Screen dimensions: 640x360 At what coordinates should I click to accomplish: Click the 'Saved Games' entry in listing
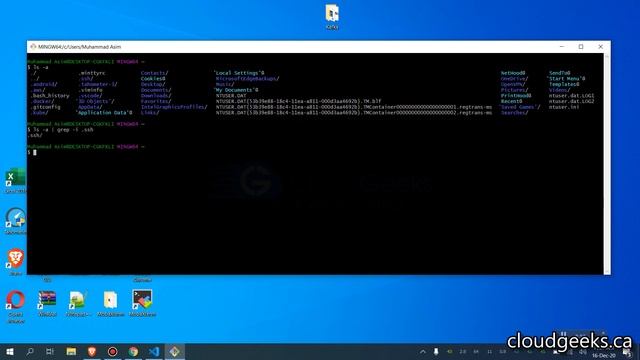[520, 107]
